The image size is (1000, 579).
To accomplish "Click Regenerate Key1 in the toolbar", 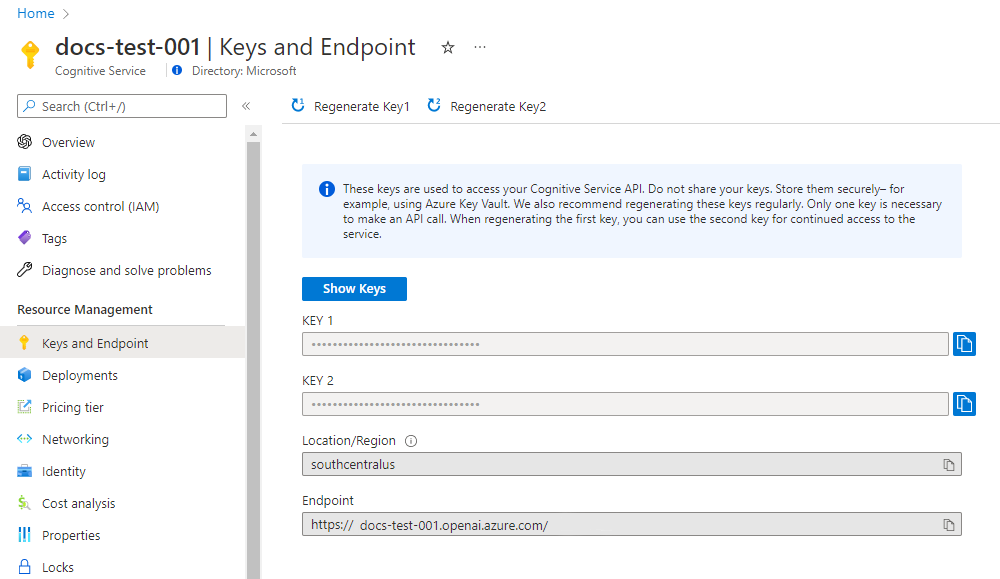I will [349, 105].
